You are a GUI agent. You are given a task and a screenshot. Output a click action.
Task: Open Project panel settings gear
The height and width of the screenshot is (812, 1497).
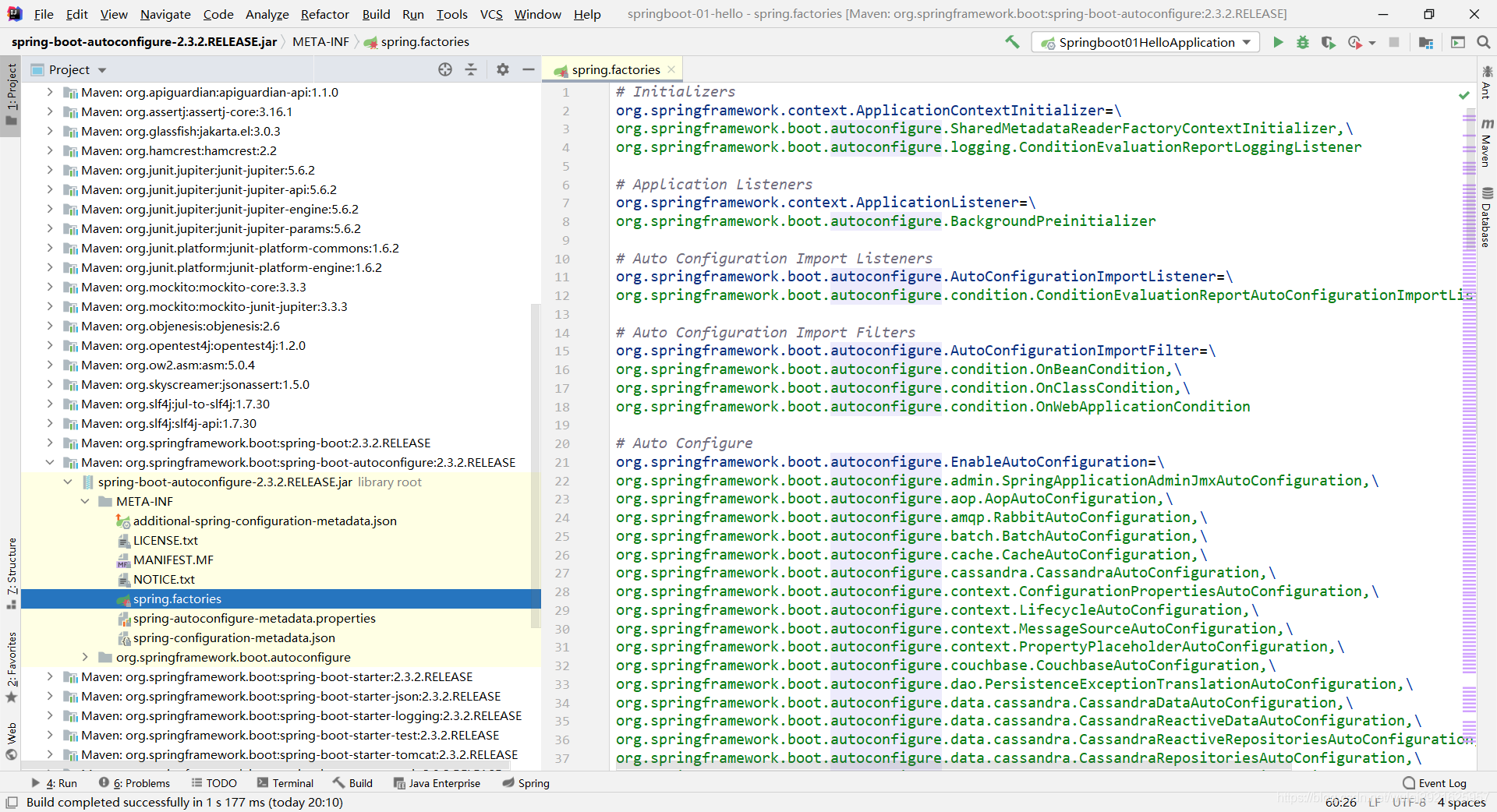[x=503, y=69]
